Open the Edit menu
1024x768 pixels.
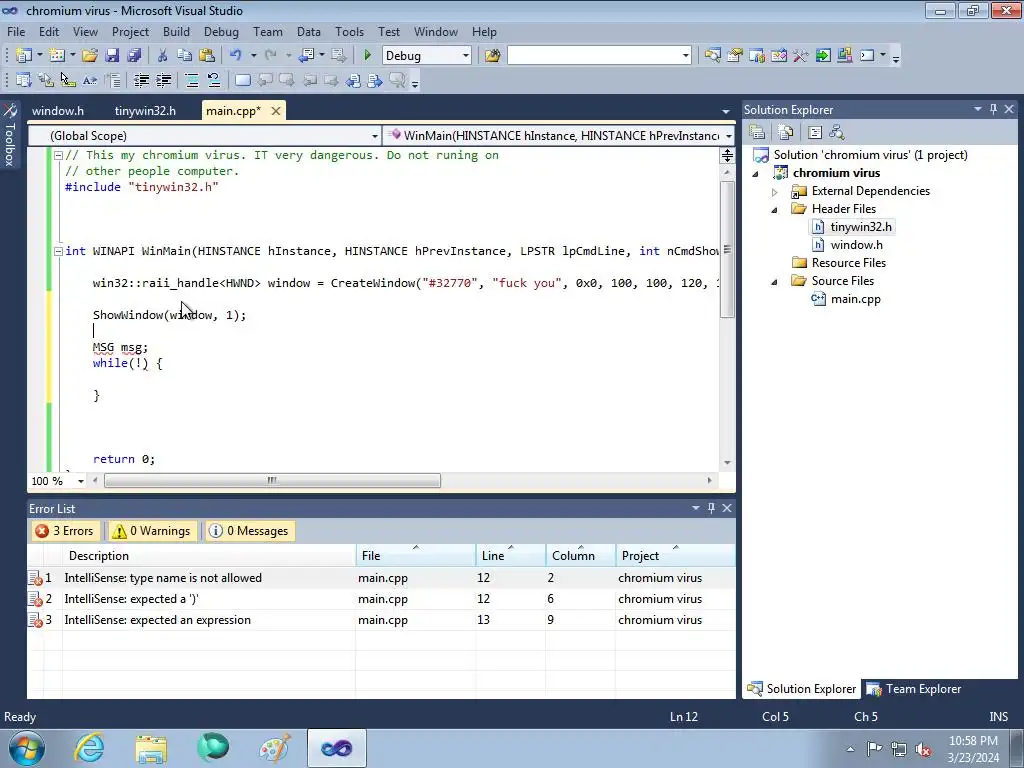49,31
